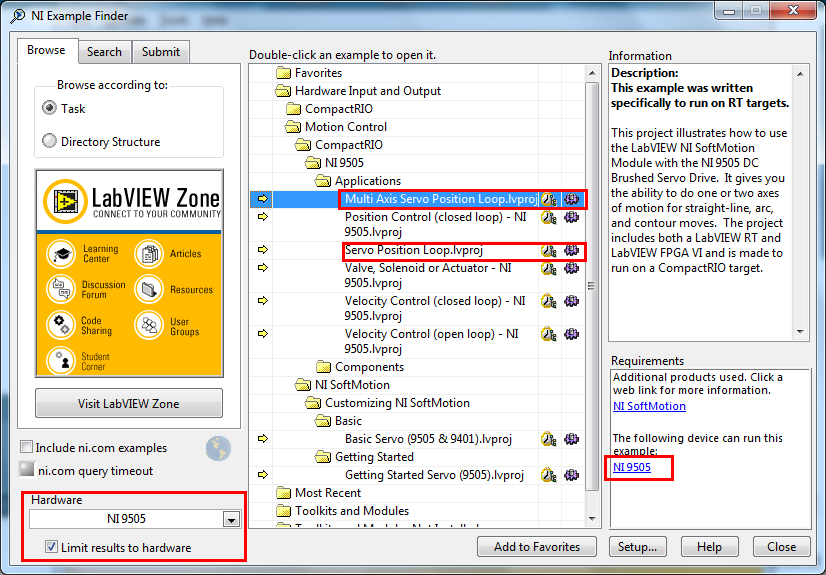The width and height of the screenshot is (826, 575).
Task: Open the Resources icon
Action: pyautogui.click(x=149, y=289)
